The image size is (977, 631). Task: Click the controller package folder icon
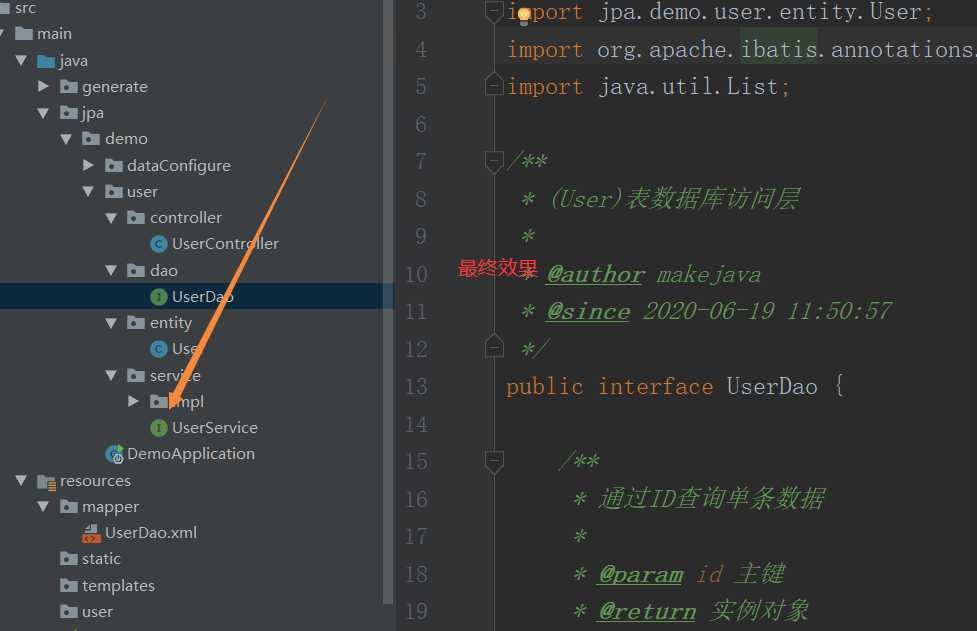136,217
